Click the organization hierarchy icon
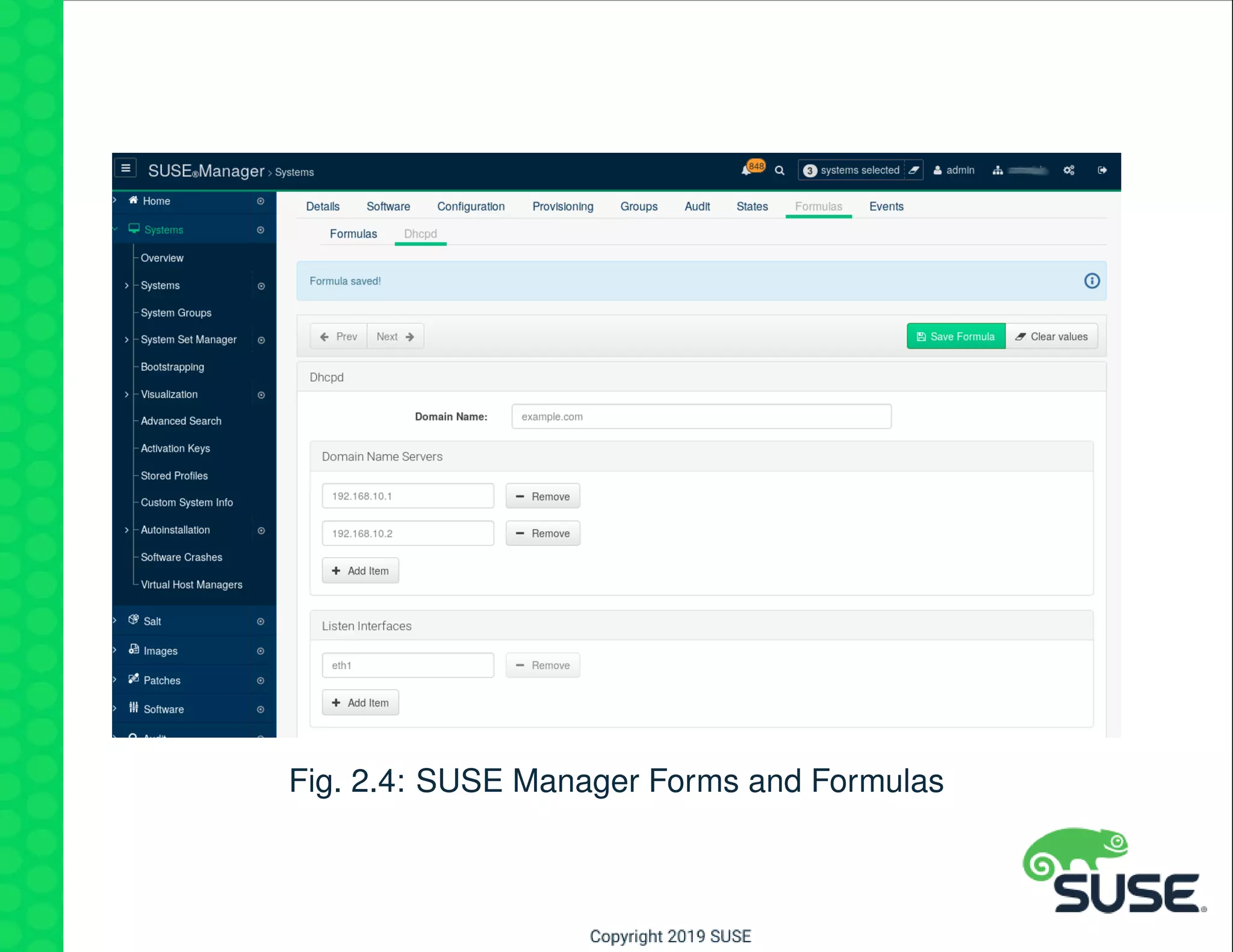Viewport: 1233px width, 952px height. [x=998, y=170]
